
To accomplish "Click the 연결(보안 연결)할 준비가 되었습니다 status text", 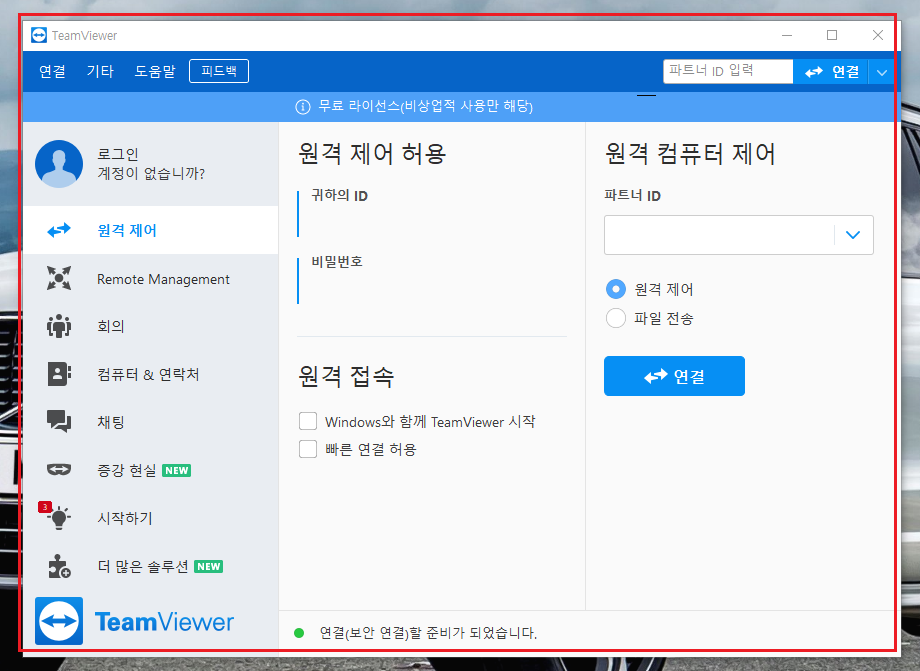I will coord(428,633).
